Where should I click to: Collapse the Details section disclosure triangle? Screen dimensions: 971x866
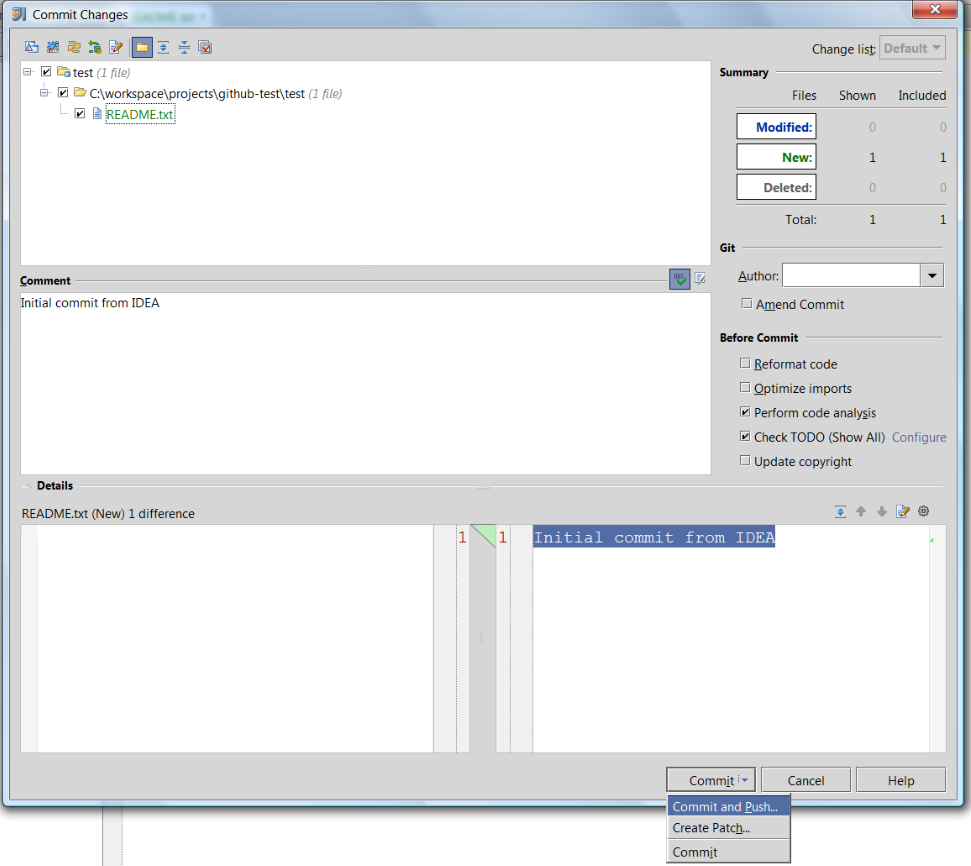coord(27,486)
